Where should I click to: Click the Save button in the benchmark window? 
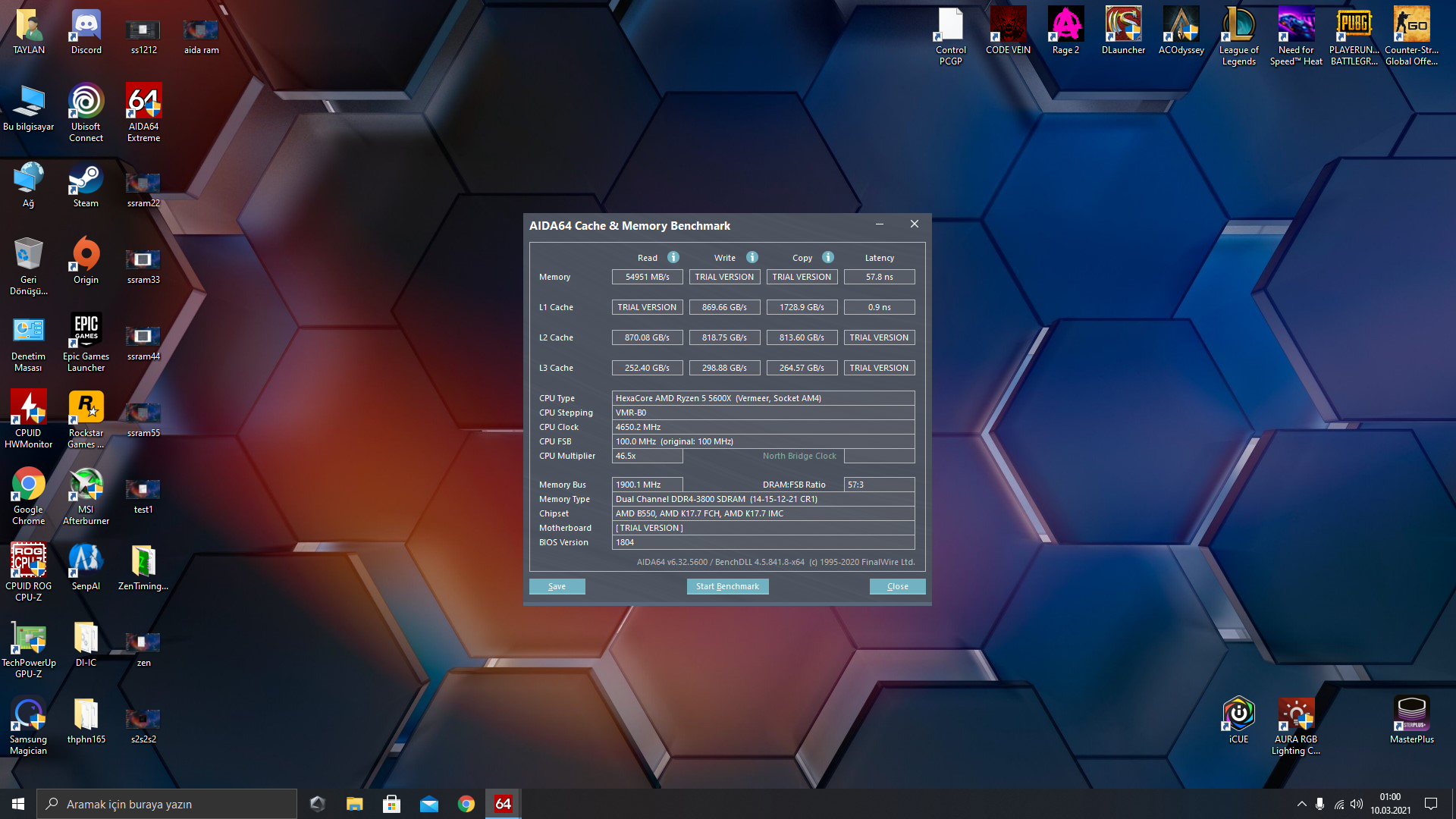pos(557,586)
